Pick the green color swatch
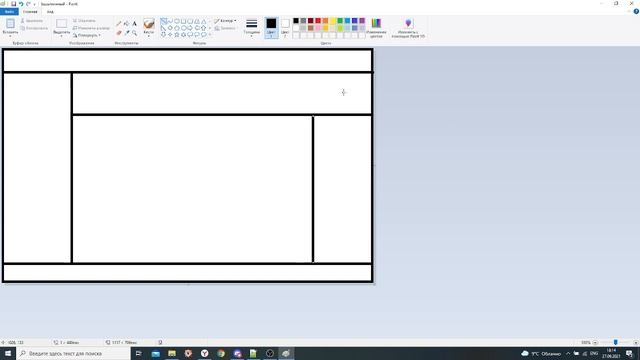640x360 pixels. point(340,21)
